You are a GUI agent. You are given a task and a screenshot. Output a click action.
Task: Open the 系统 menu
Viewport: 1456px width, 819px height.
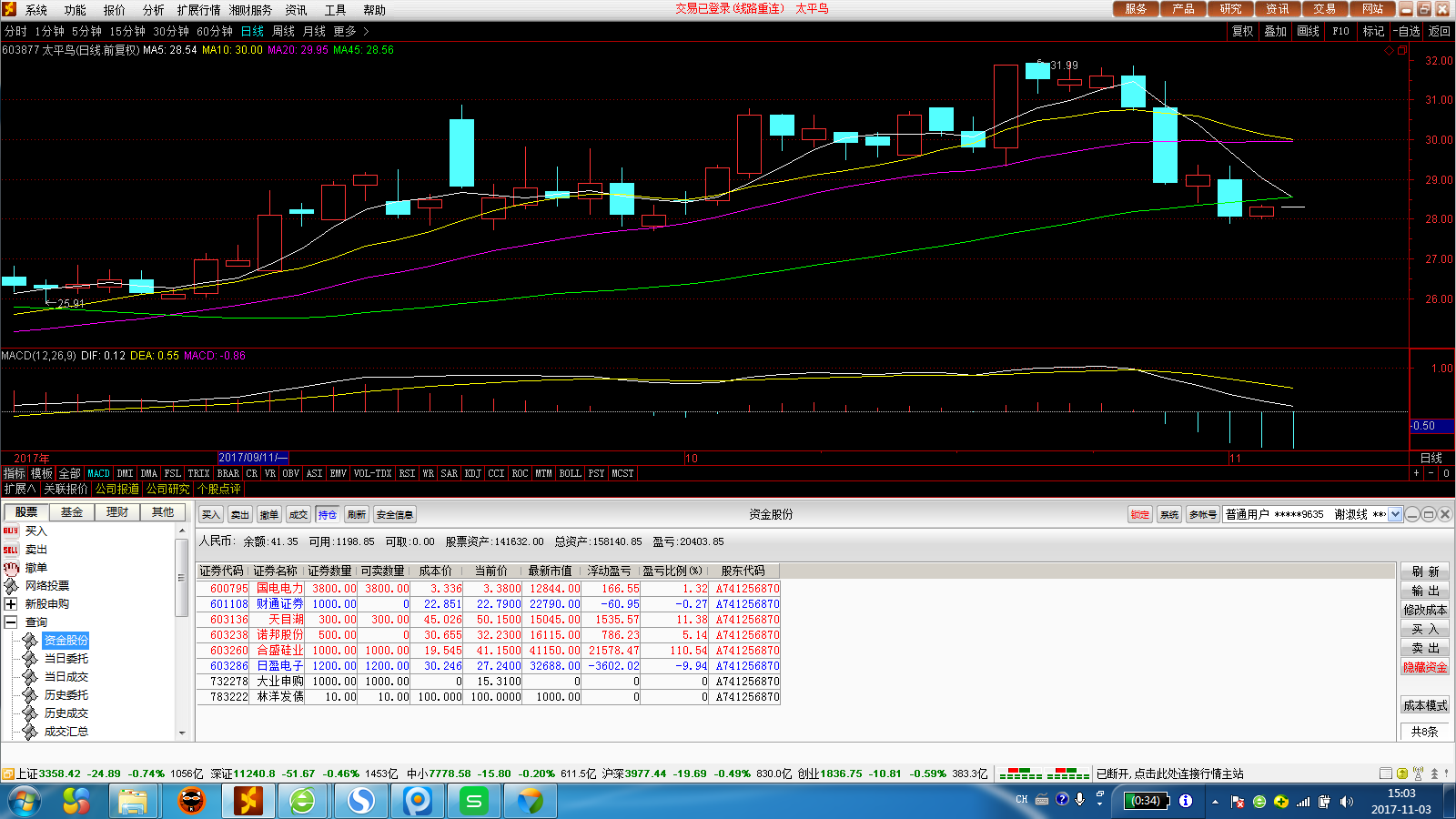click(x=36, y=10)
